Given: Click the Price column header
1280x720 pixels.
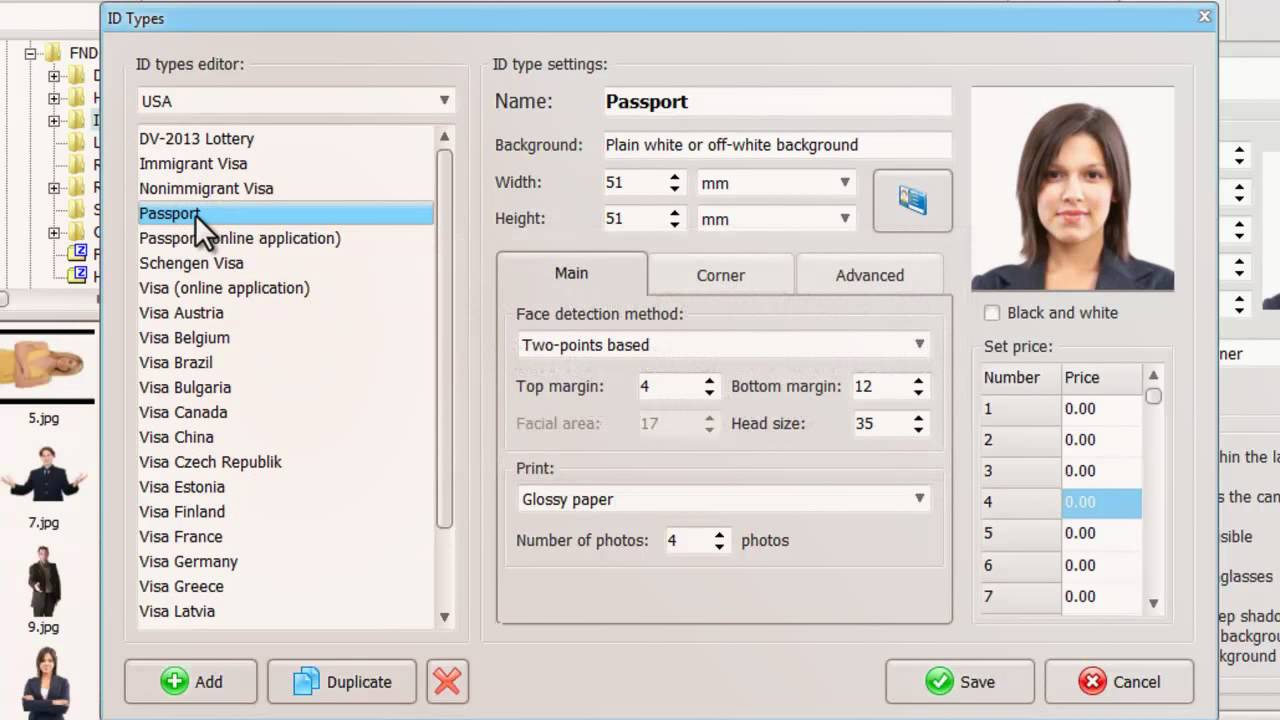Looking at the screenshot, I should 1101,378.
